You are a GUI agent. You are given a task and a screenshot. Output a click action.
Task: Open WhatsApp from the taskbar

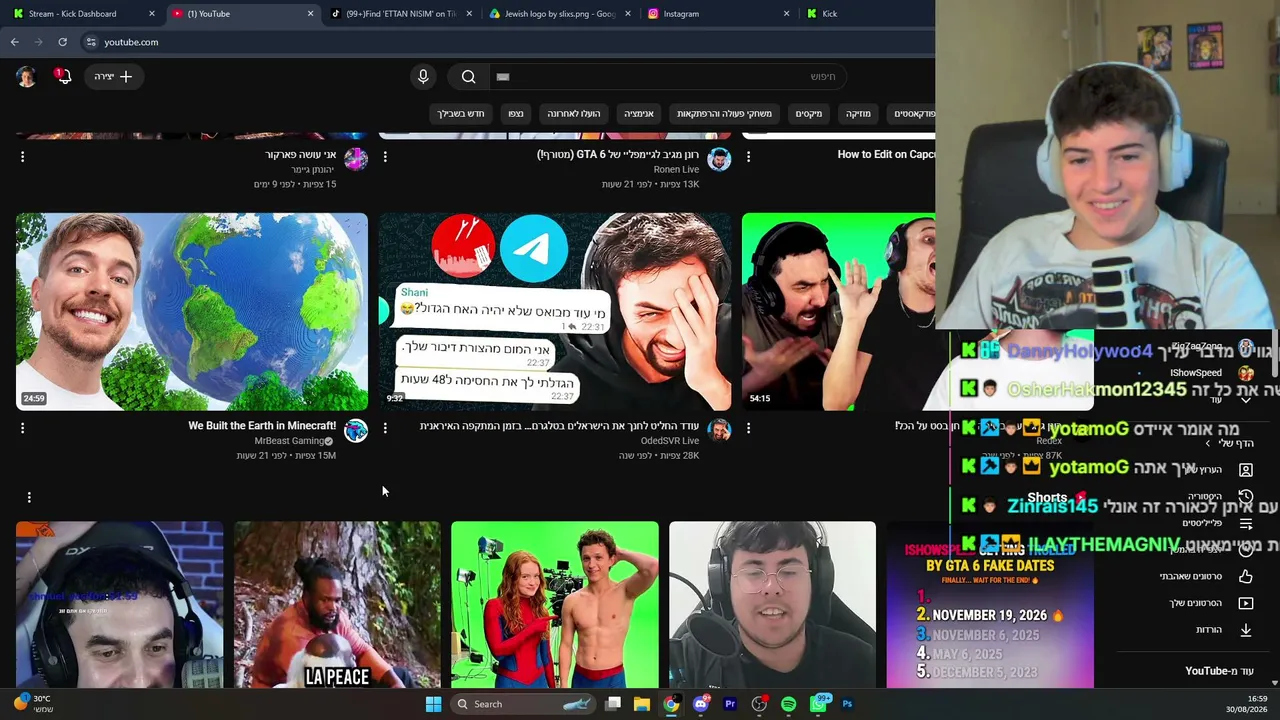818,704
